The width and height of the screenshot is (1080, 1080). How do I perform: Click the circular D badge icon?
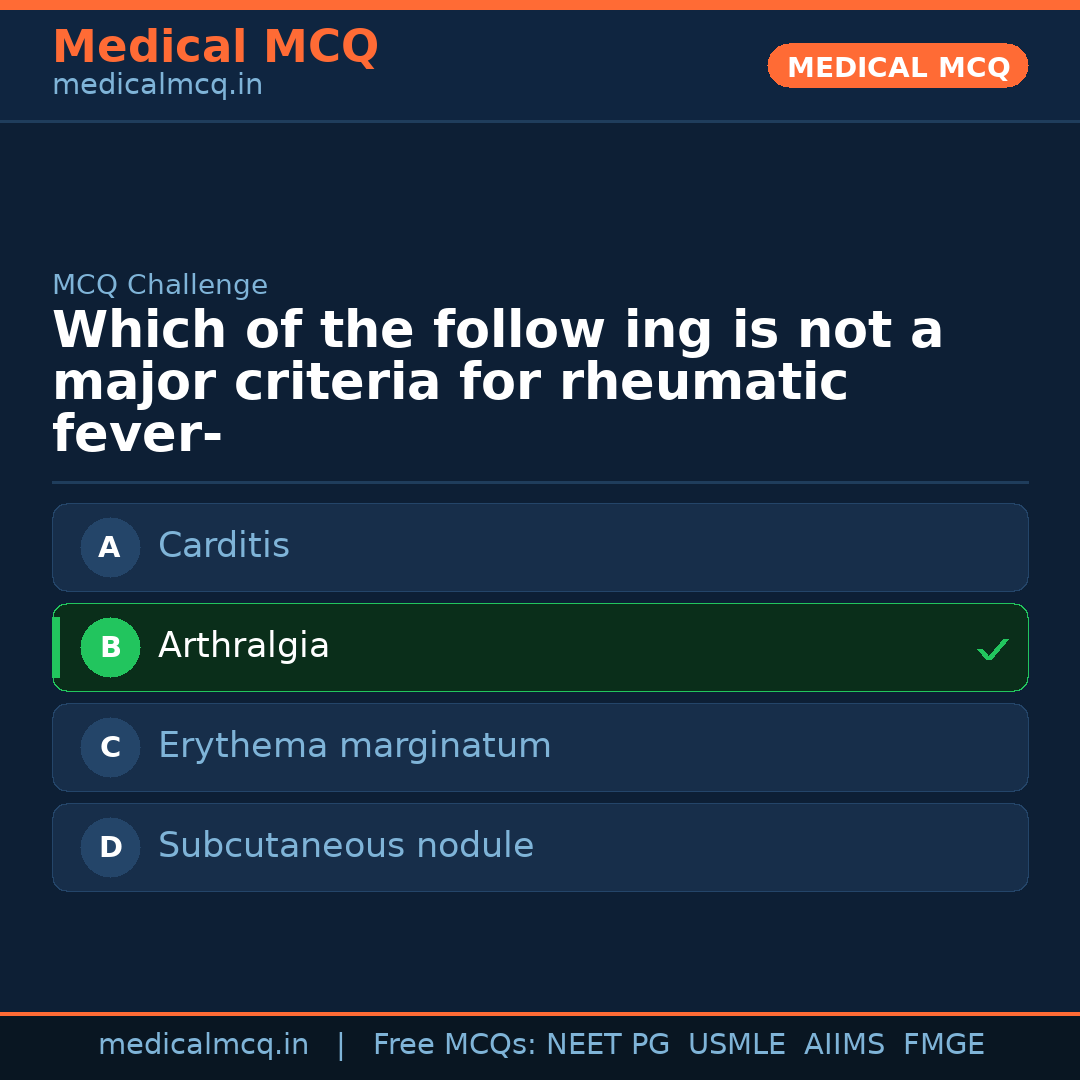tap(110, 847)
